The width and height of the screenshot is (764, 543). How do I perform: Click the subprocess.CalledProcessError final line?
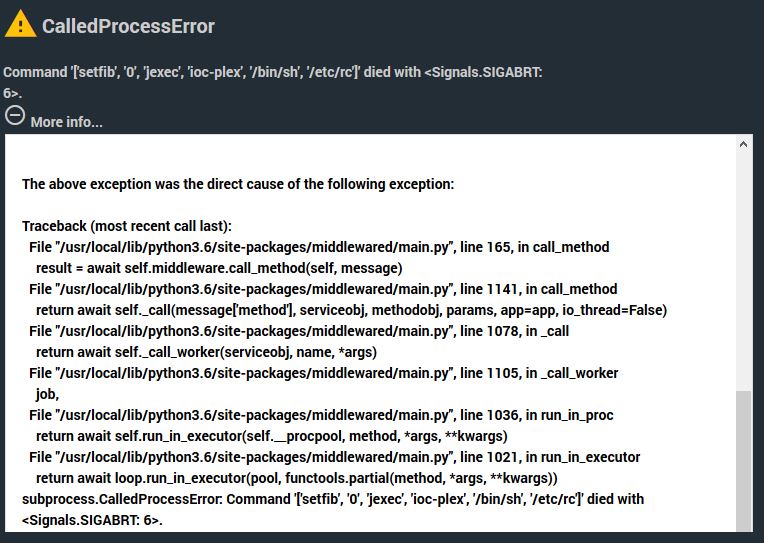pyautogui.click(x=333, y=509)
